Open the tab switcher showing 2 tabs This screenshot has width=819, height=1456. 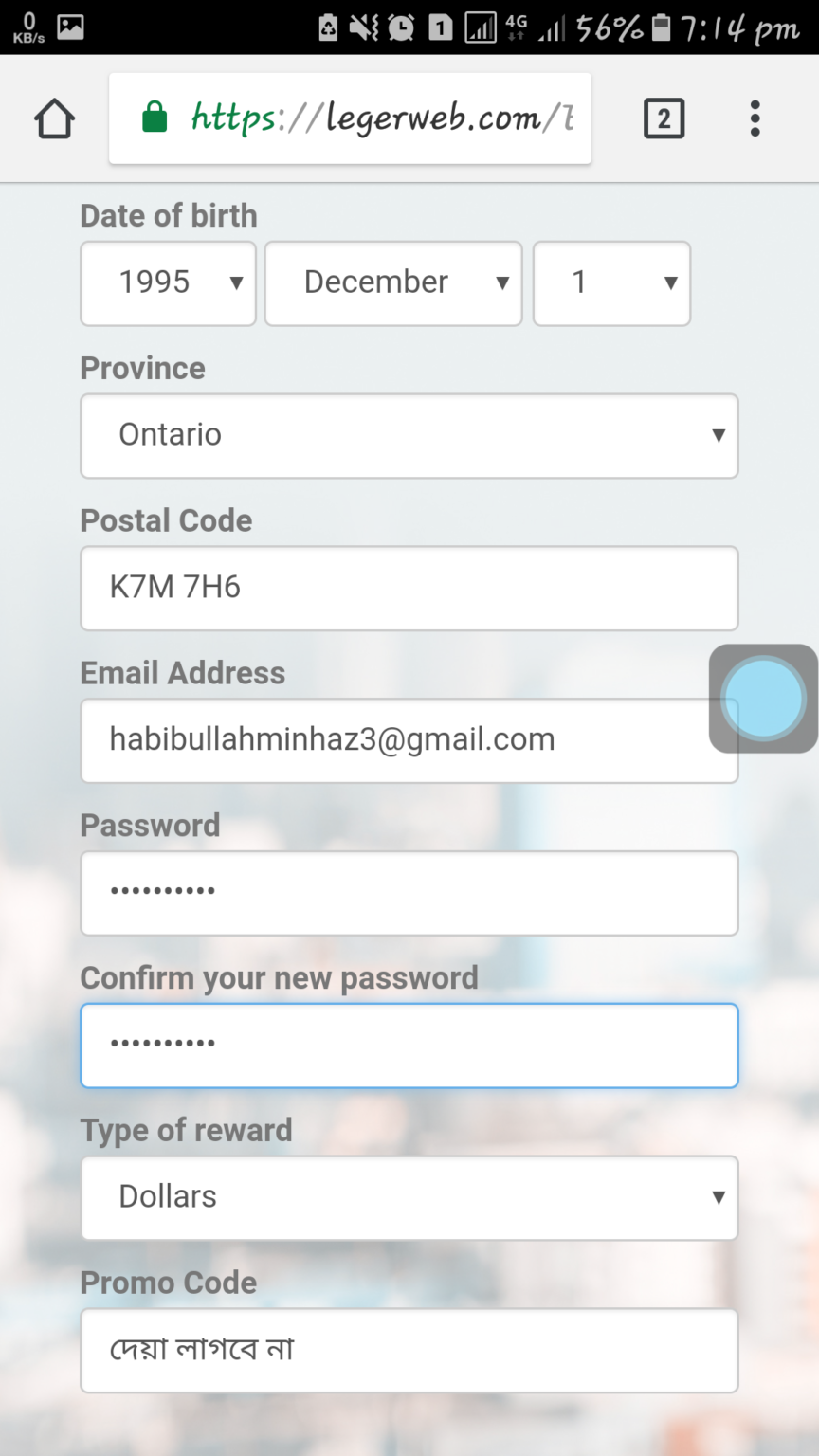tap(664, 119)
